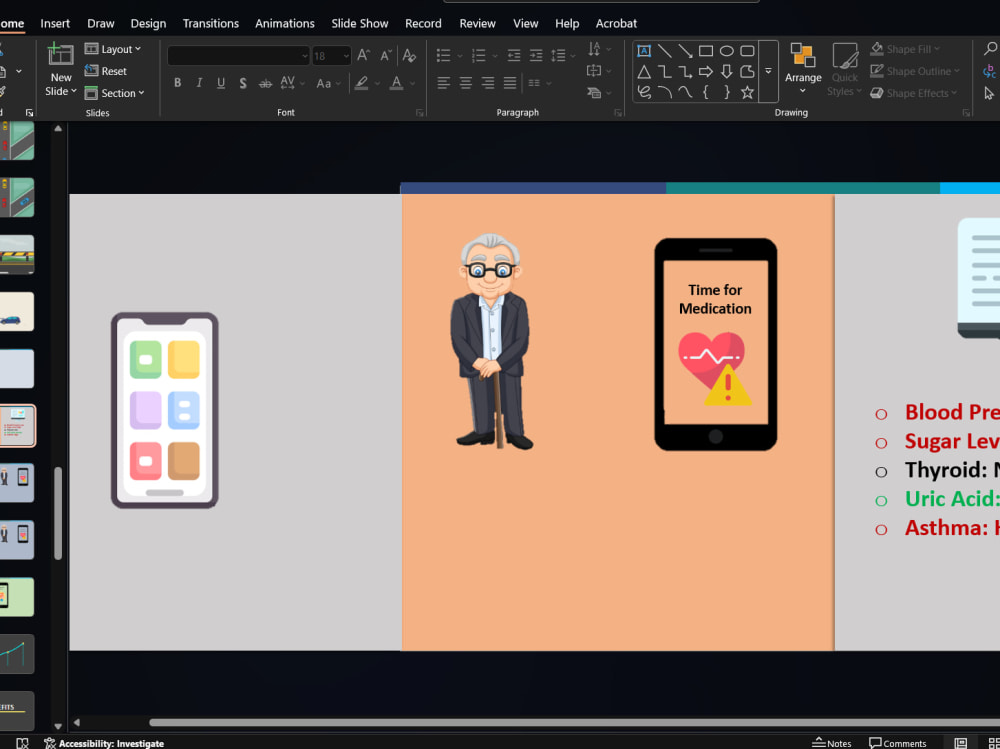Select the Arc shape tool
Screen dimensions: 1000x749
click(665, 93)
